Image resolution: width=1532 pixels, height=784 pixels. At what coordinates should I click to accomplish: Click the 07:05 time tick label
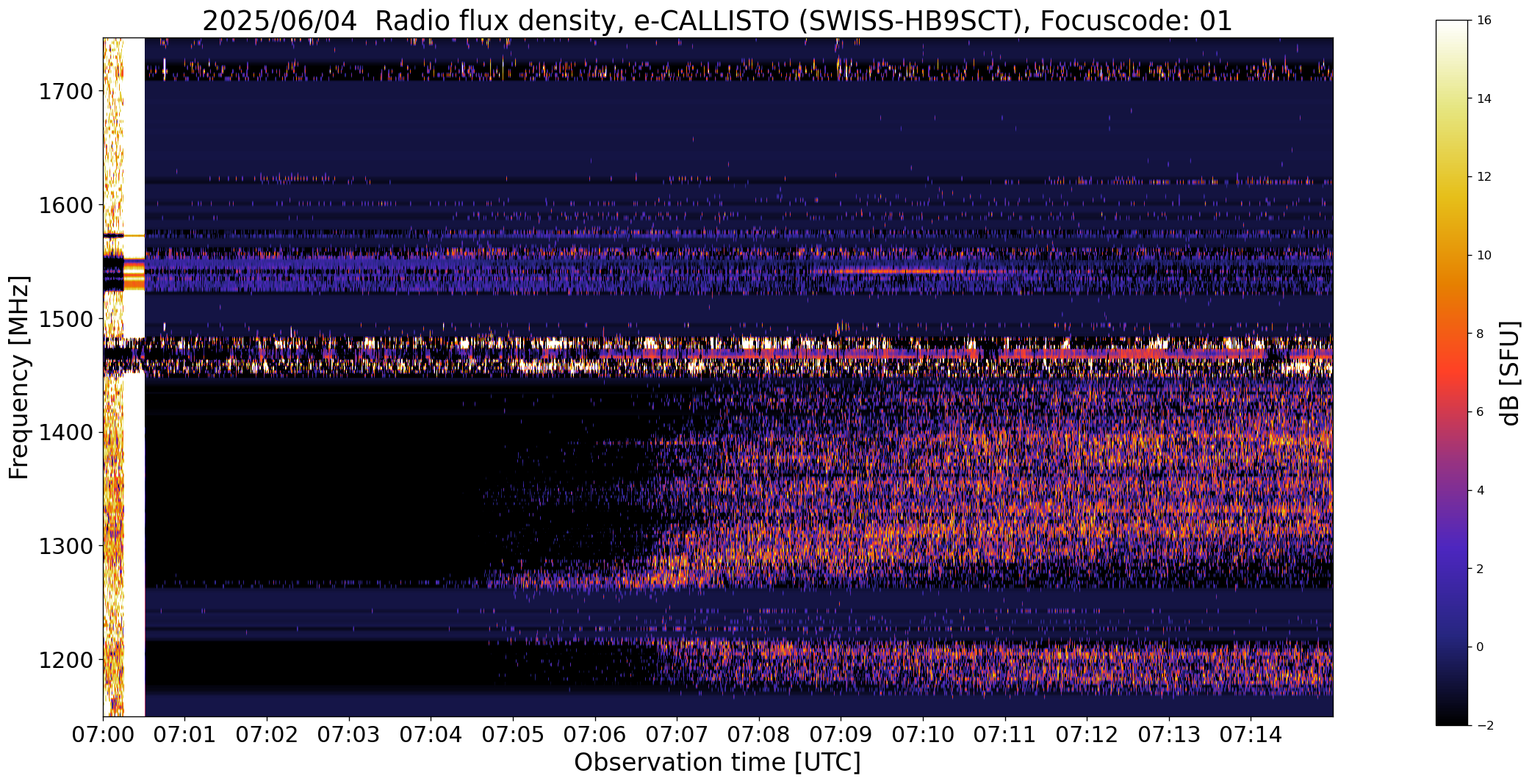(x=513, y=735)
